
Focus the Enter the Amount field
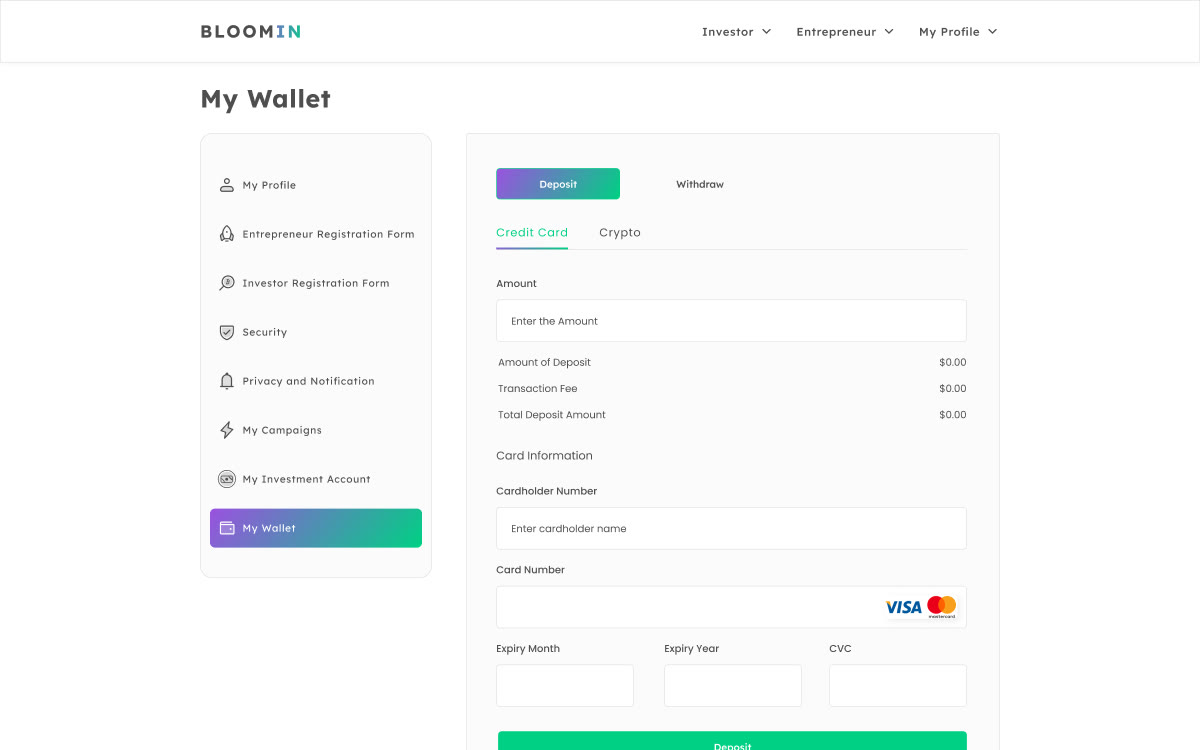[731, 321]
